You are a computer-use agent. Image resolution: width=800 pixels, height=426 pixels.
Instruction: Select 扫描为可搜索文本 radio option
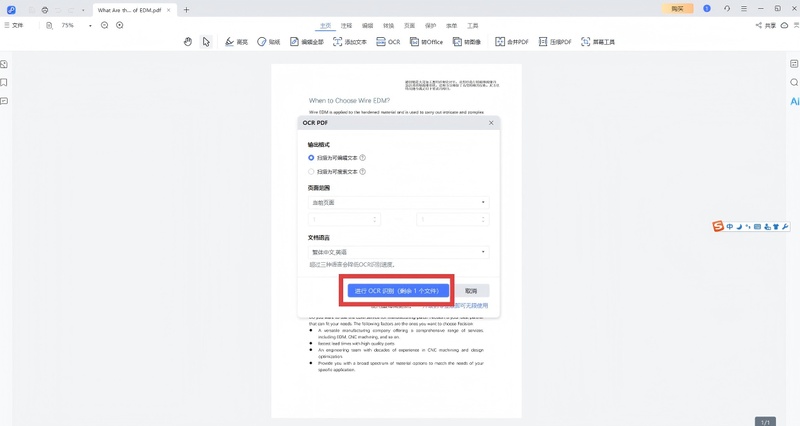pos(311,171)
